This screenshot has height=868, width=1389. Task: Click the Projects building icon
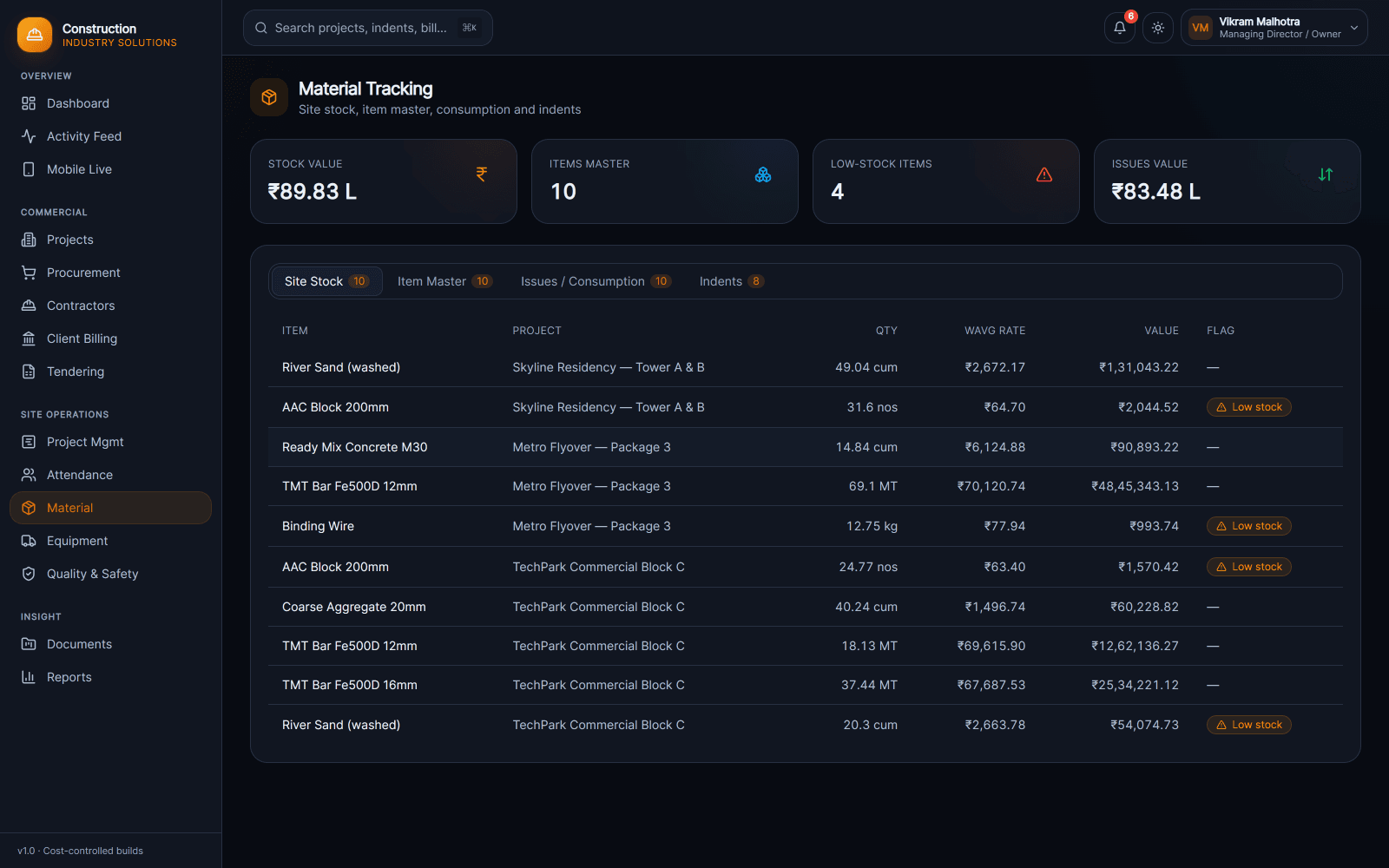[x=29, y=240]
